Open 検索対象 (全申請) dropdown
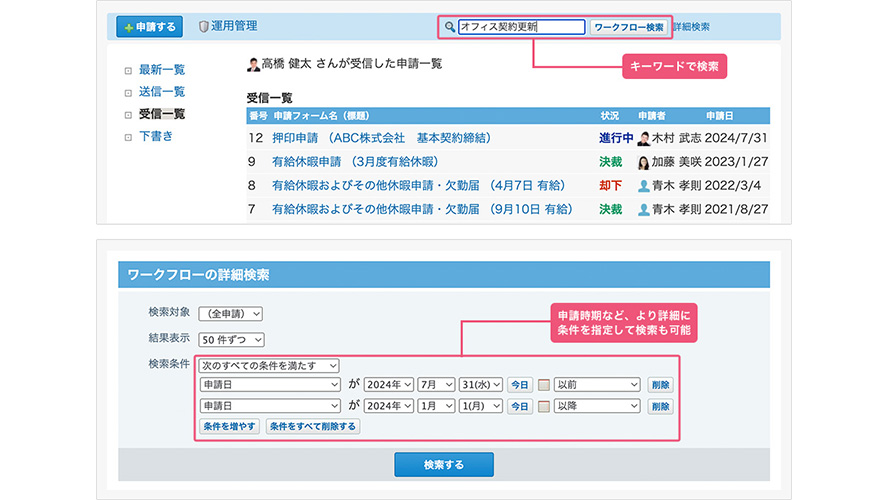The image size is (888, 500). 230,314
